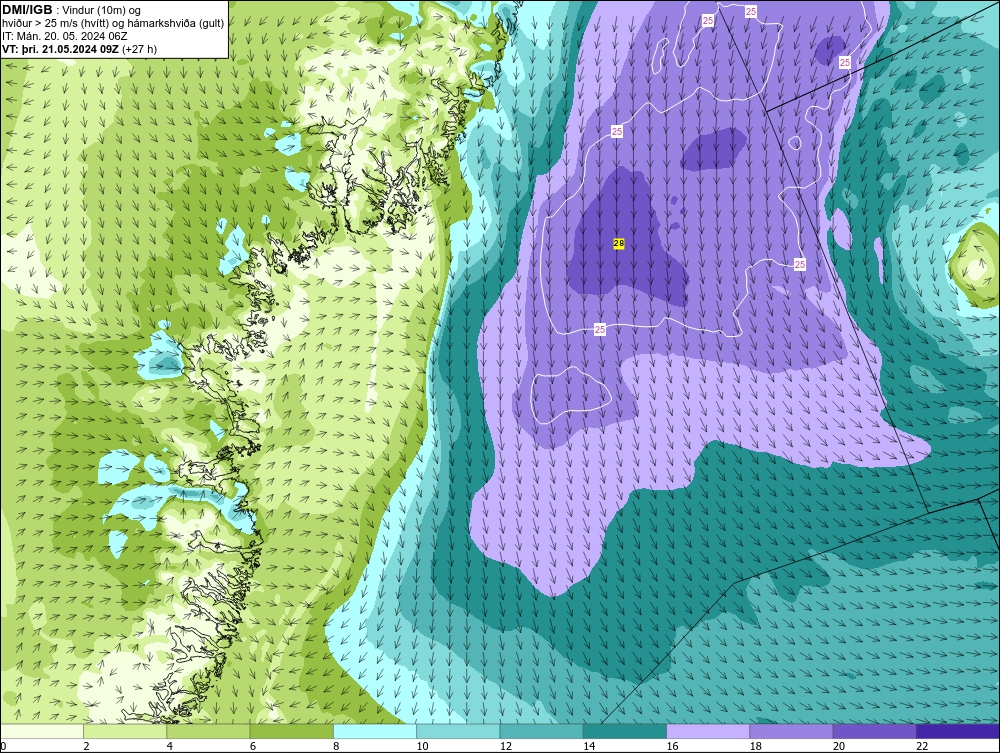Select the violet 20–22 m/s scale swatch
This screenshot has height=753, width=1000.
(x=875, y=731)
